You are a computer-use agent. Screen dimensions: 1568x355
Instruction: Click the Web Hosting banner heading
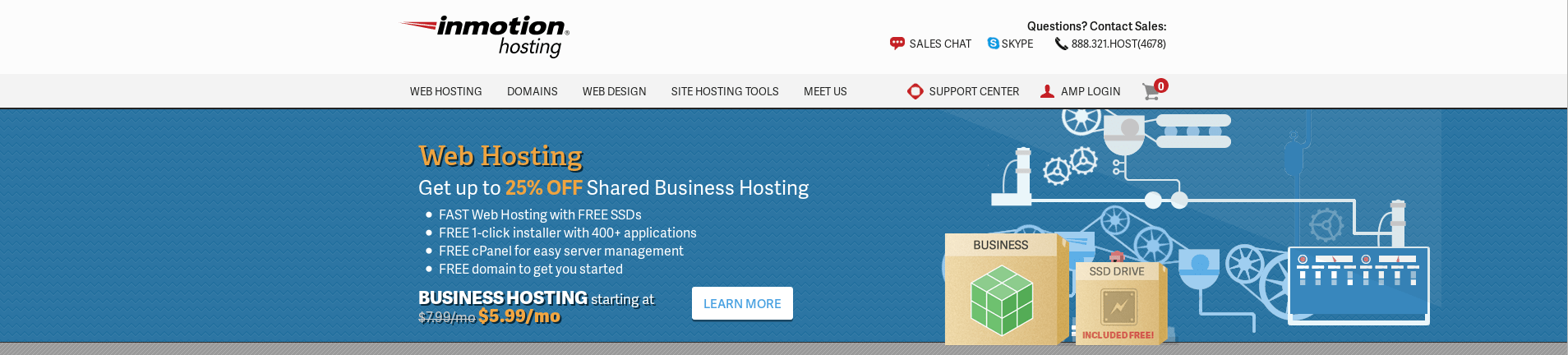(500, 155)
